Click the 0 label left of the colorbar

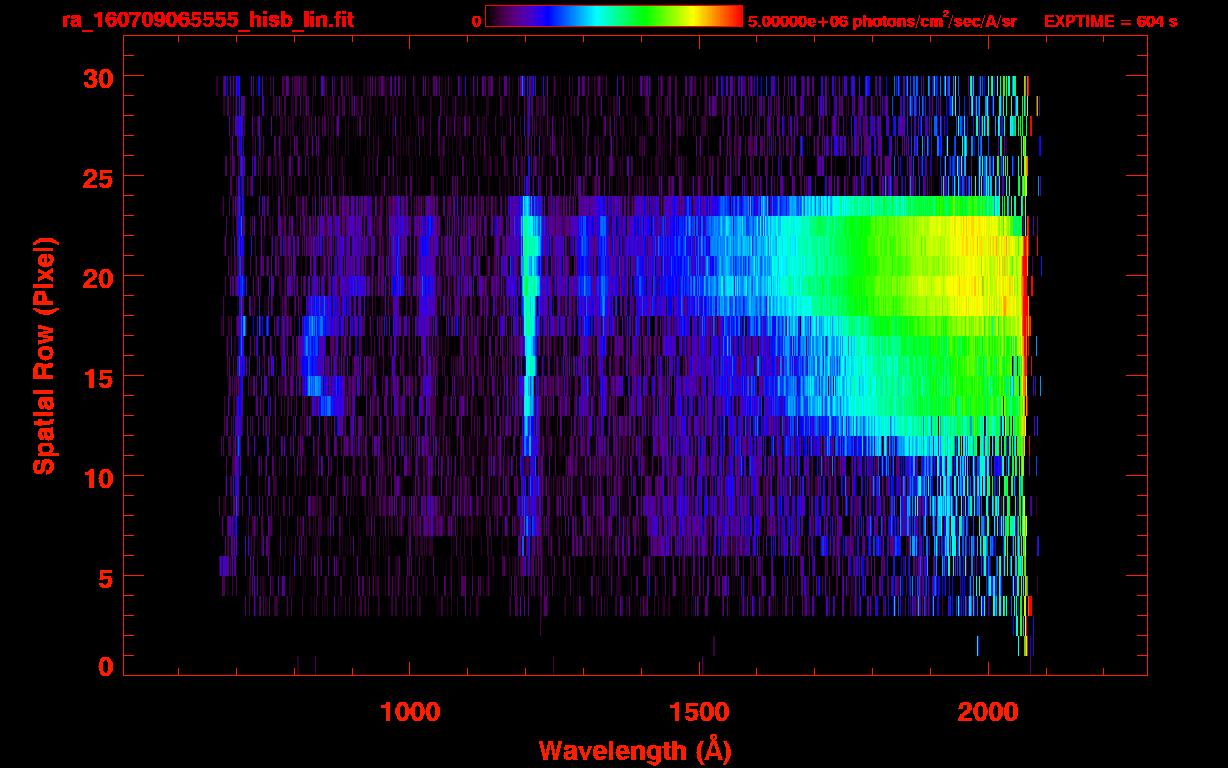[476, 21]
